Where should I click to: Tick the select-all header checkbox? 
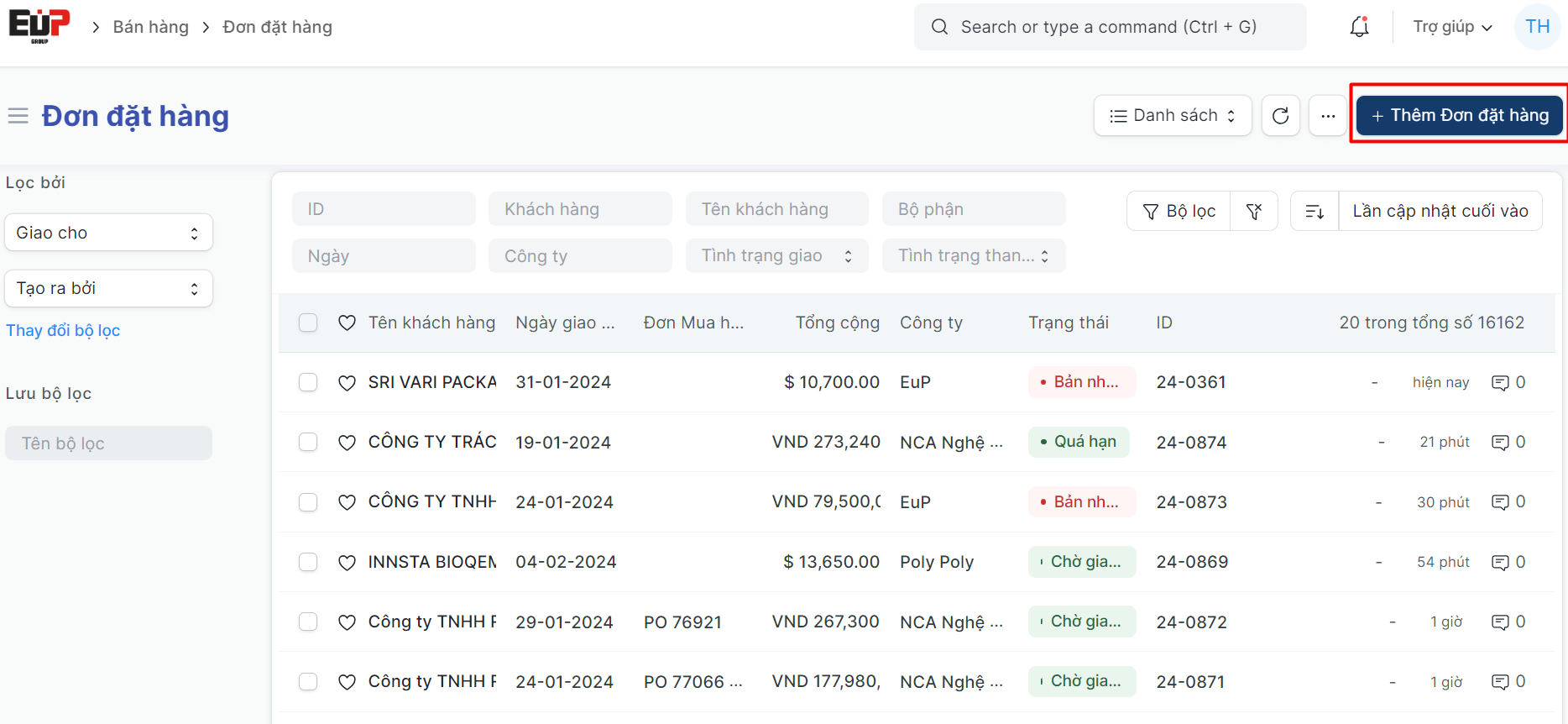[x=308, y=323]
